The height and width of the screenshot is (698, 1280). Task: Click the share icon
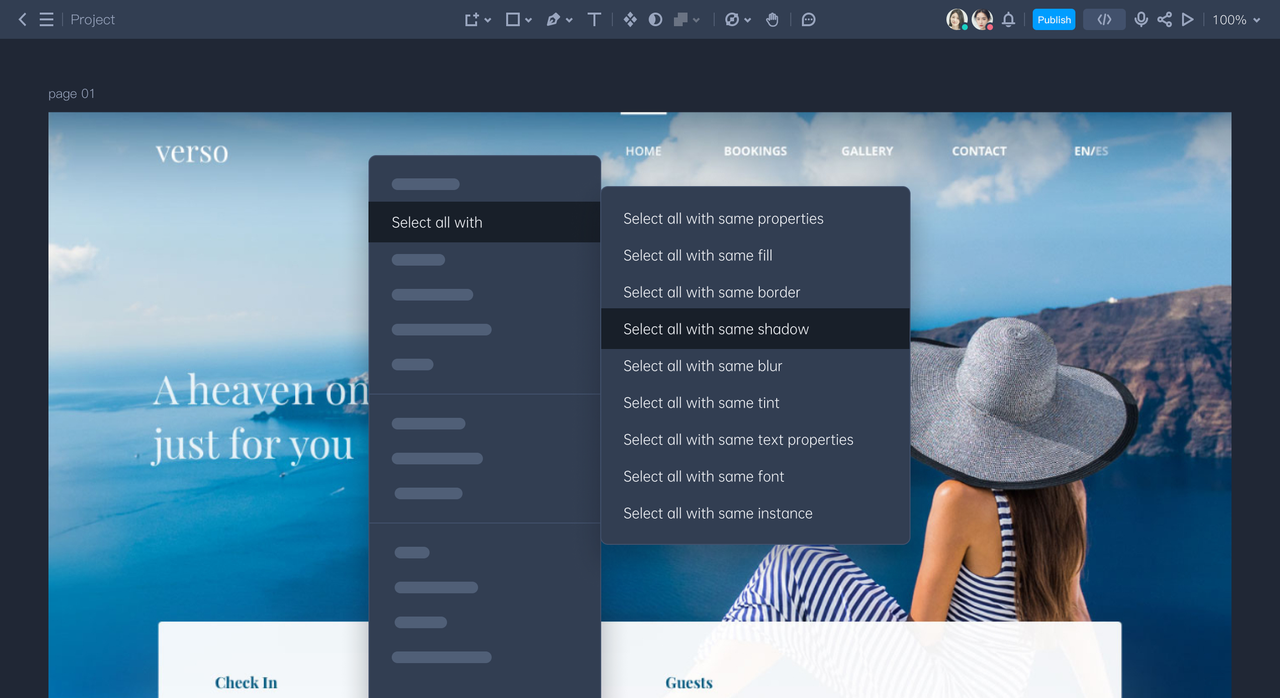pos(1165,19)
